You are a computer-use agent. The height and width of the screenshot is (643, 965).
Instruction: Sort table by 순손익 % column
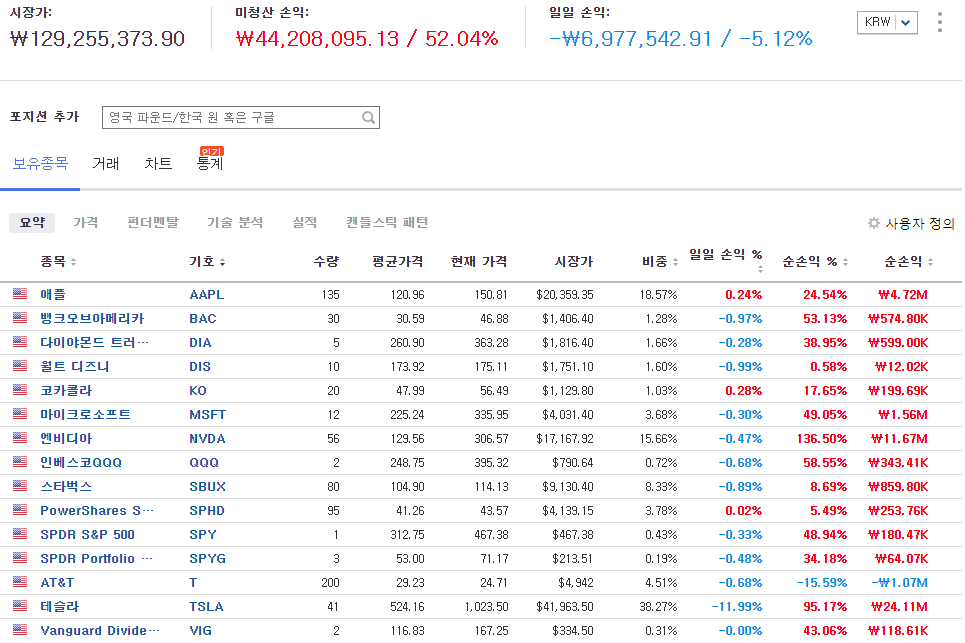coord(815,262)
